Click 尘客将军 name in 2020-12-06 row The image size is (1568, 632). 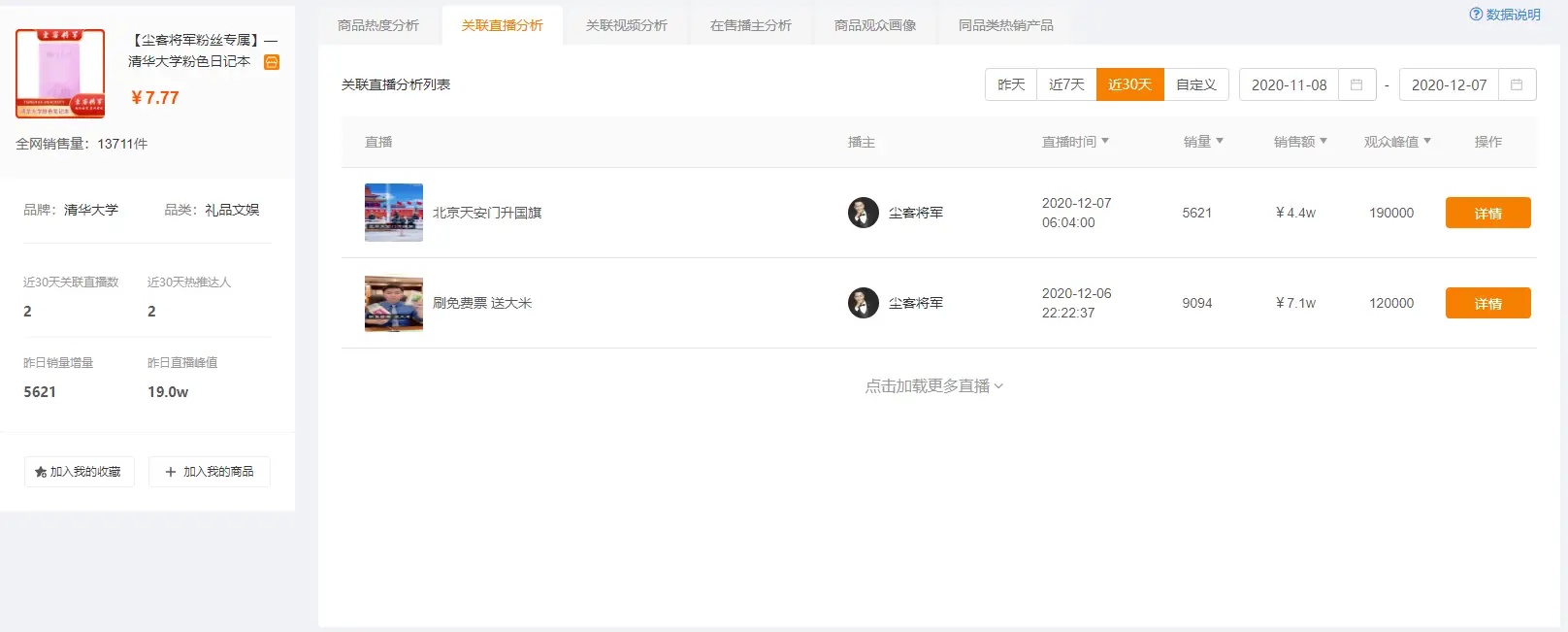pos(916,303)
